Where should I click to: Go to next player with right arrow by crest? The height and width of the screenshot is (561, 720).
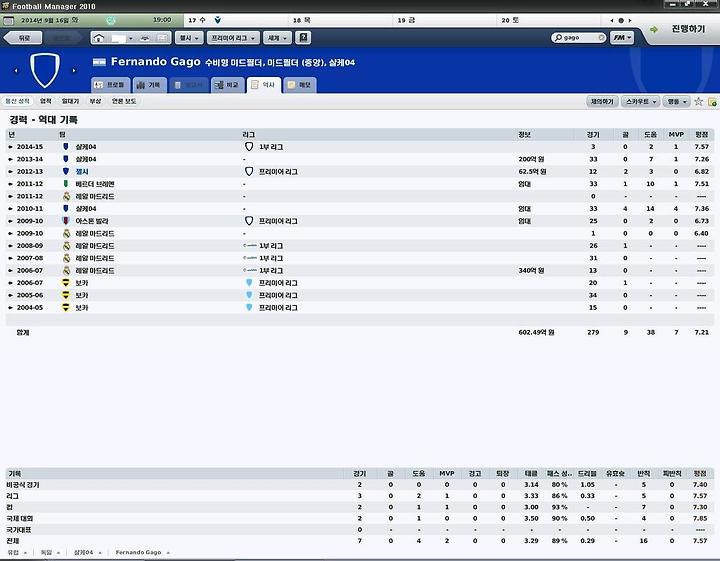click(x=73, y=71)
